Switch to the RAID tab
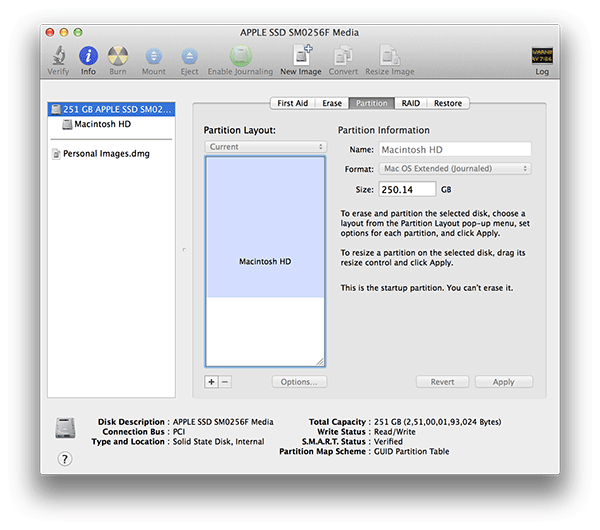 [x=410, y=103]
